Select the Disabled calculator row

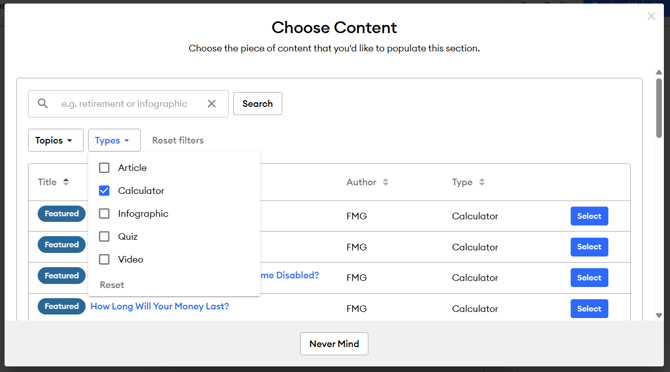(589, 278)
